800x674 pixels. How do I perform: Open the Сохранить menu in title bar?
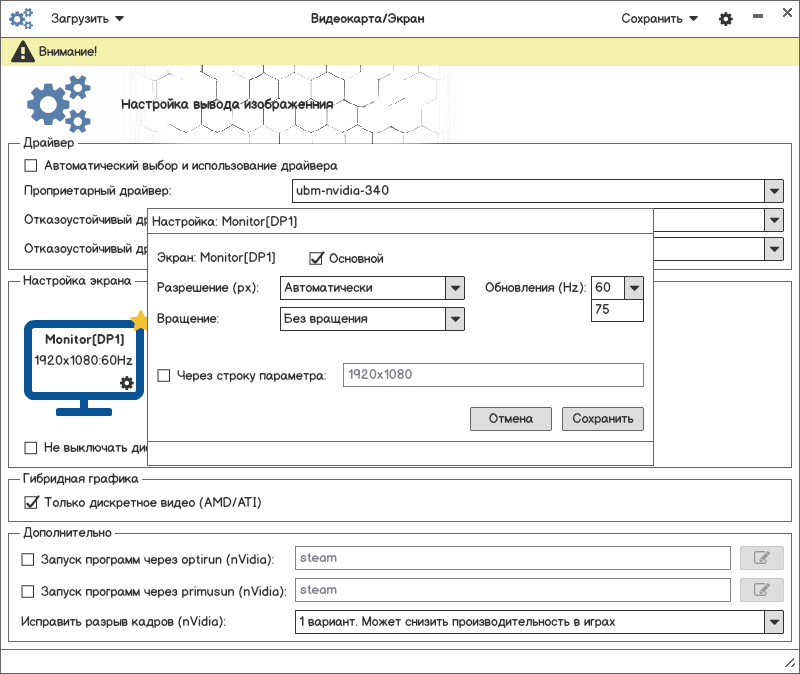[x=659, y=18]
